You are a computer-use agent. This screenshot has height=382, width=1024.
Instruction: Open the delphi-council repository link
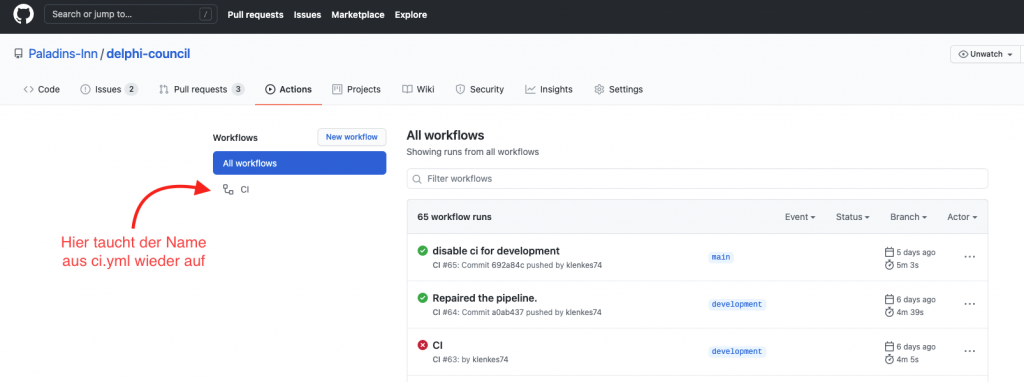point(148,54)
